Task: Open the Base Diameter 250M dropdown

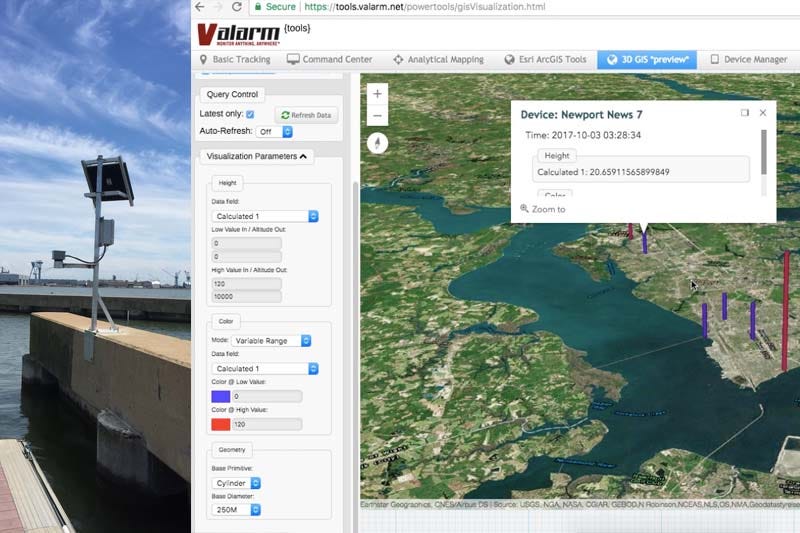Action: coord(236,510)
